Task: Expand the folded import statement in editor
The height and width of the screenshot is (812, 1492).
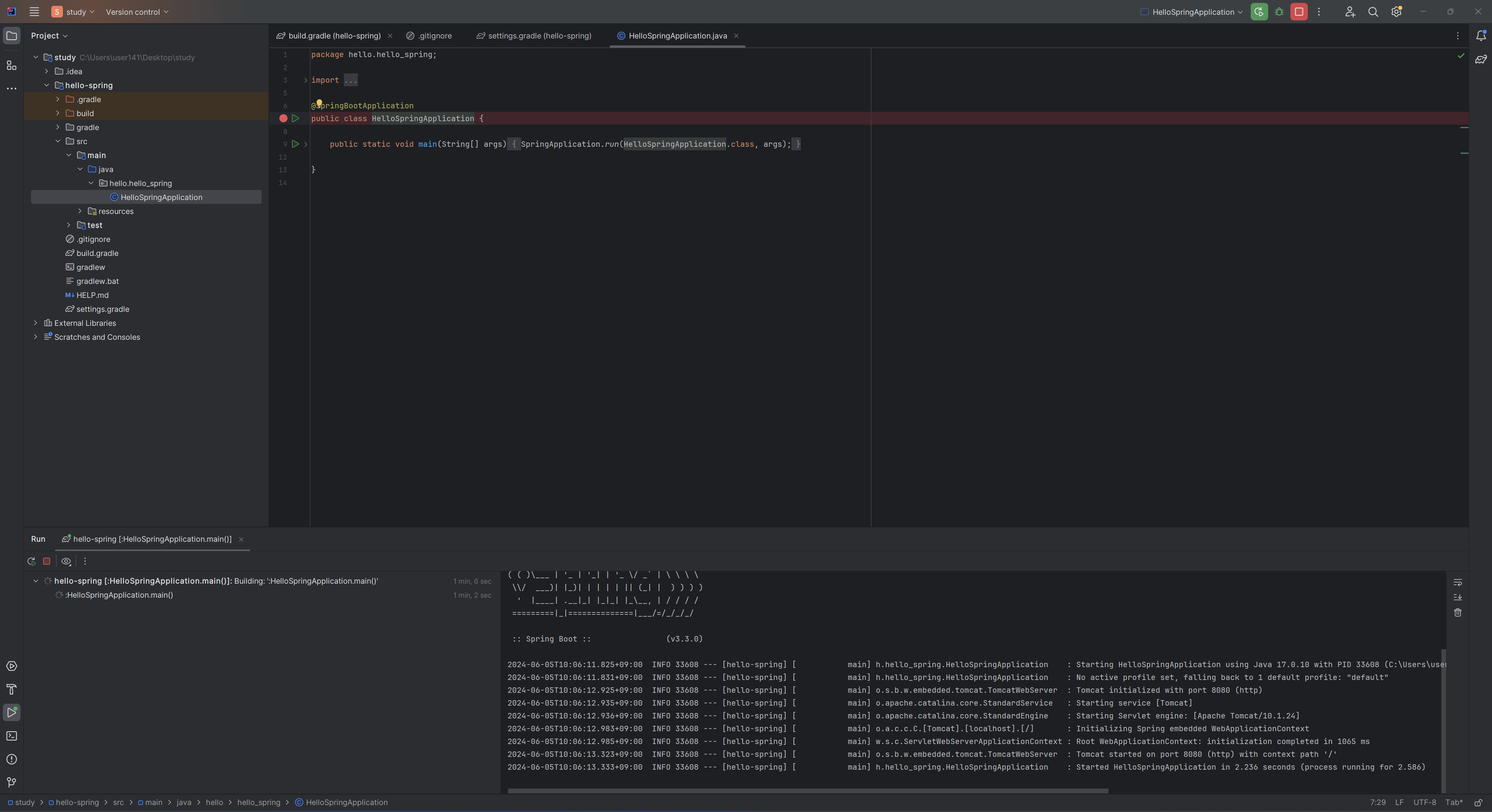Action: click(350, 80)
